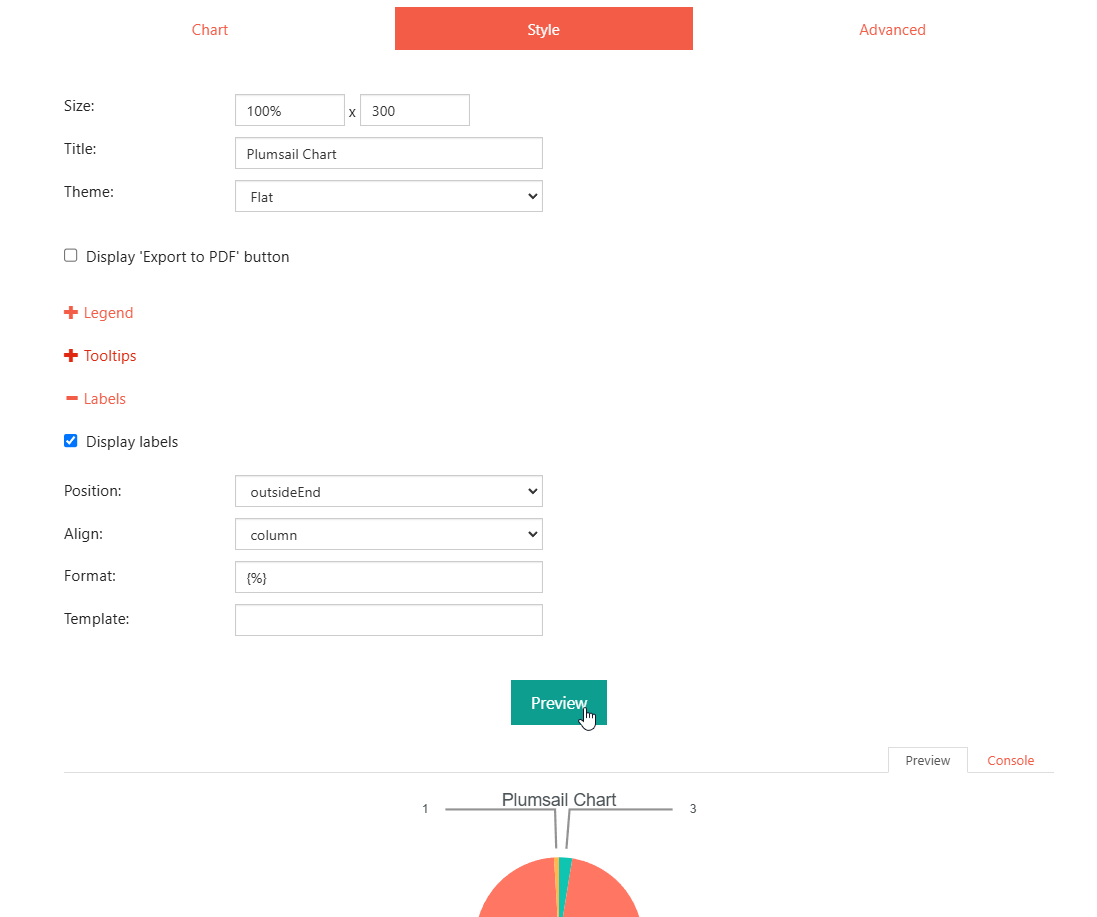The image size is (1097, 917).
Task: Open the Align dropdown
Action: pyautogui.click(x=388, y=535)
